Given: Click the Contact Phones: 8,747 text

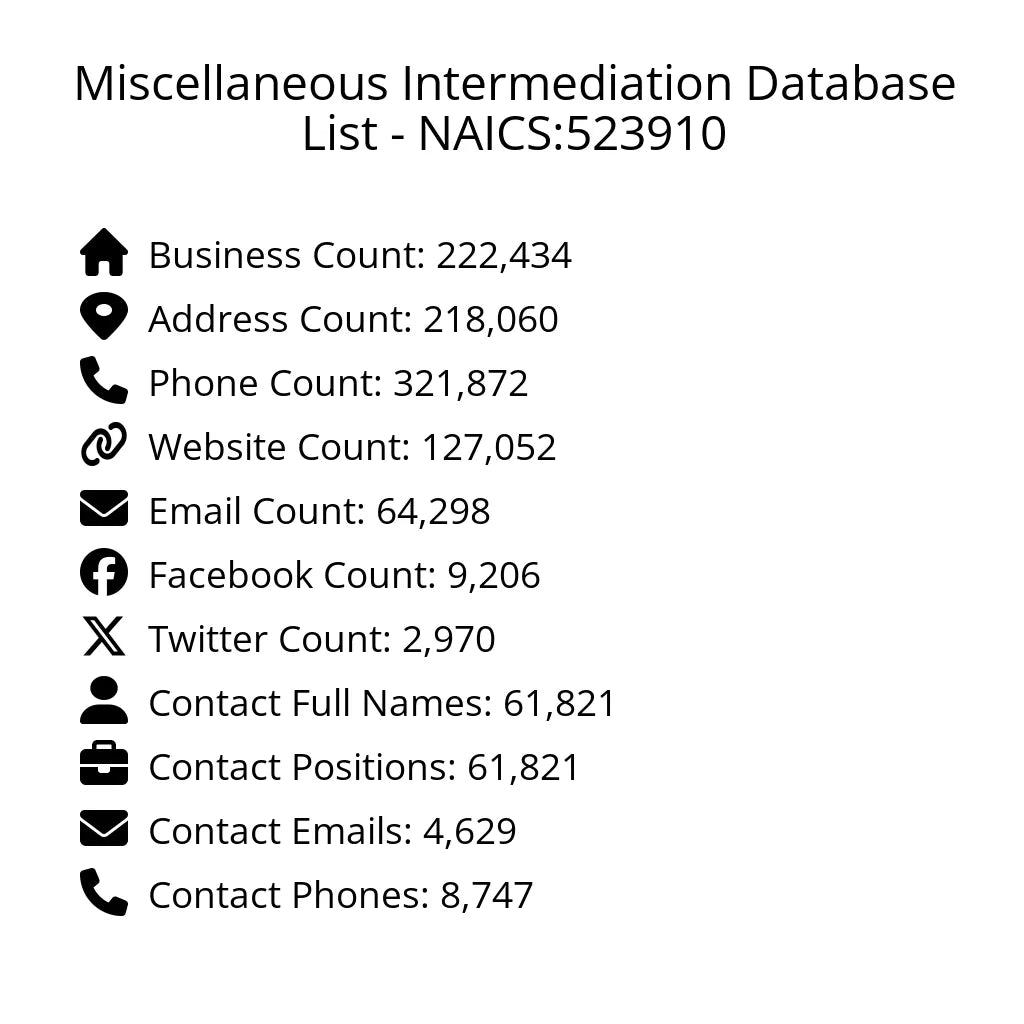Looking at the screenshot, I should pos(340,896).
